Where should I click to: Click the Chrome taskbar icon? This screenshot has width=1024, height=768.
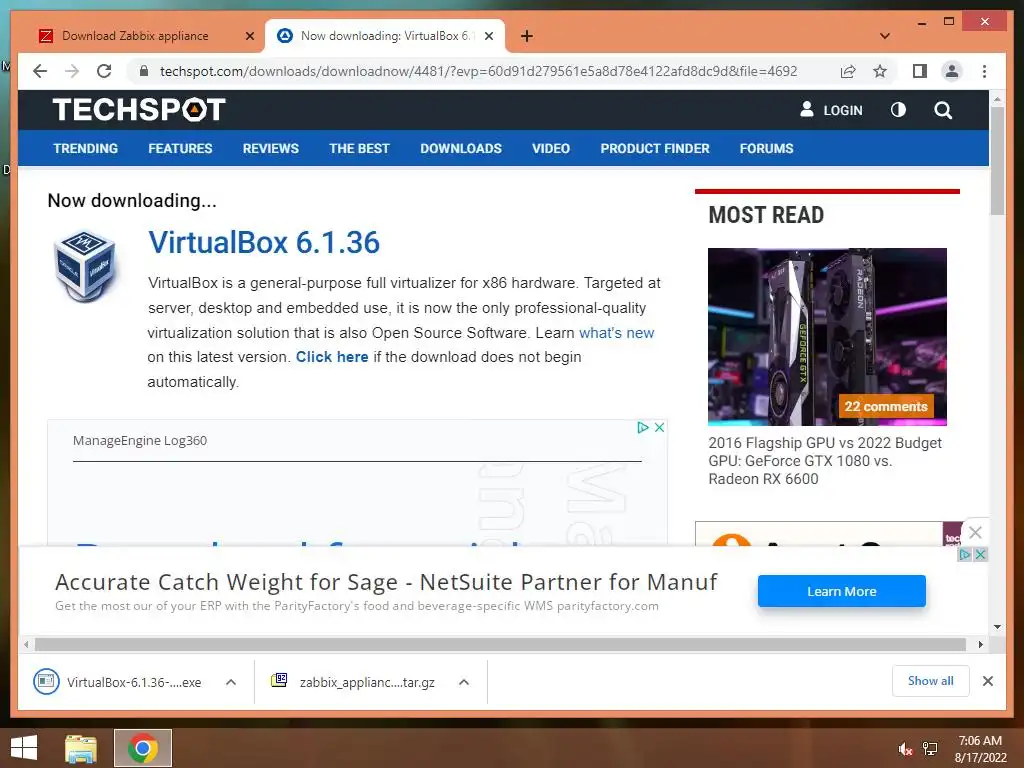[142, 748]
